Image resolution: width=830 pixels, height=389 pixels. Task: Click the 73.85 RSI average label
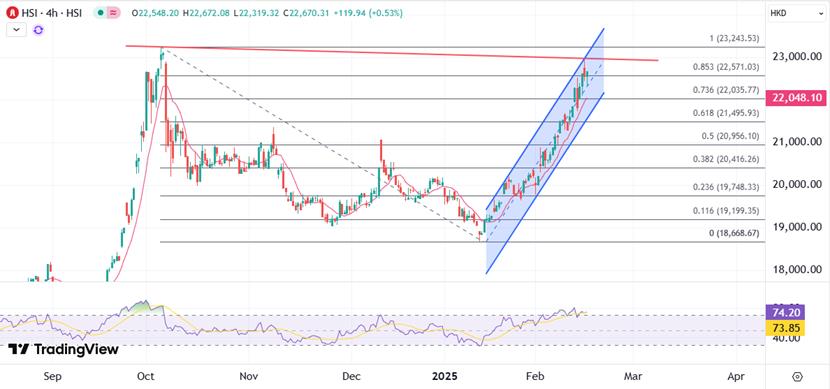click(x=785, y=328)
